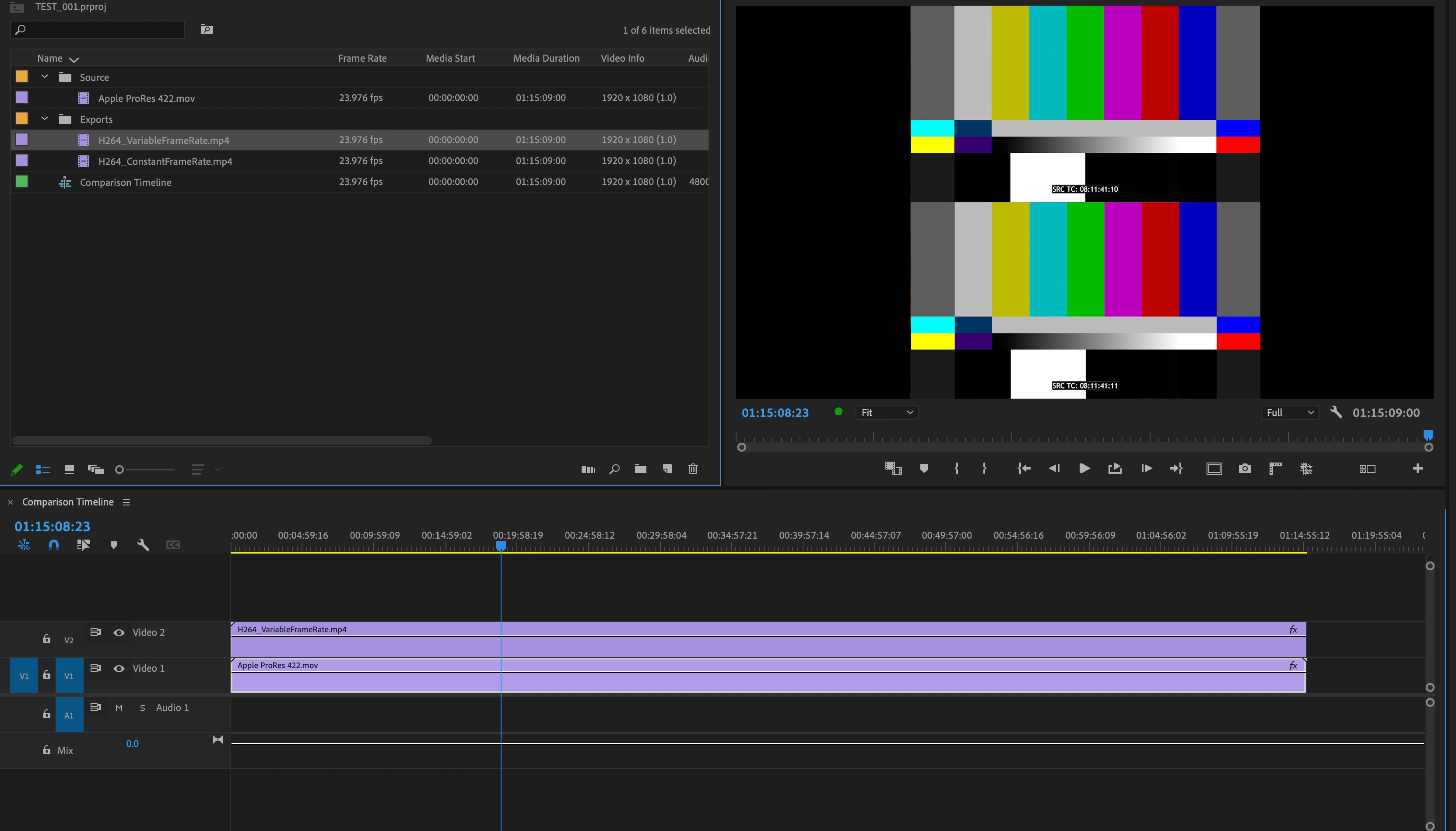Viewport: 1456px width, 831px height.
Task: Open Timeline Display Settings wrench
Action: click(x=143, y=545)
